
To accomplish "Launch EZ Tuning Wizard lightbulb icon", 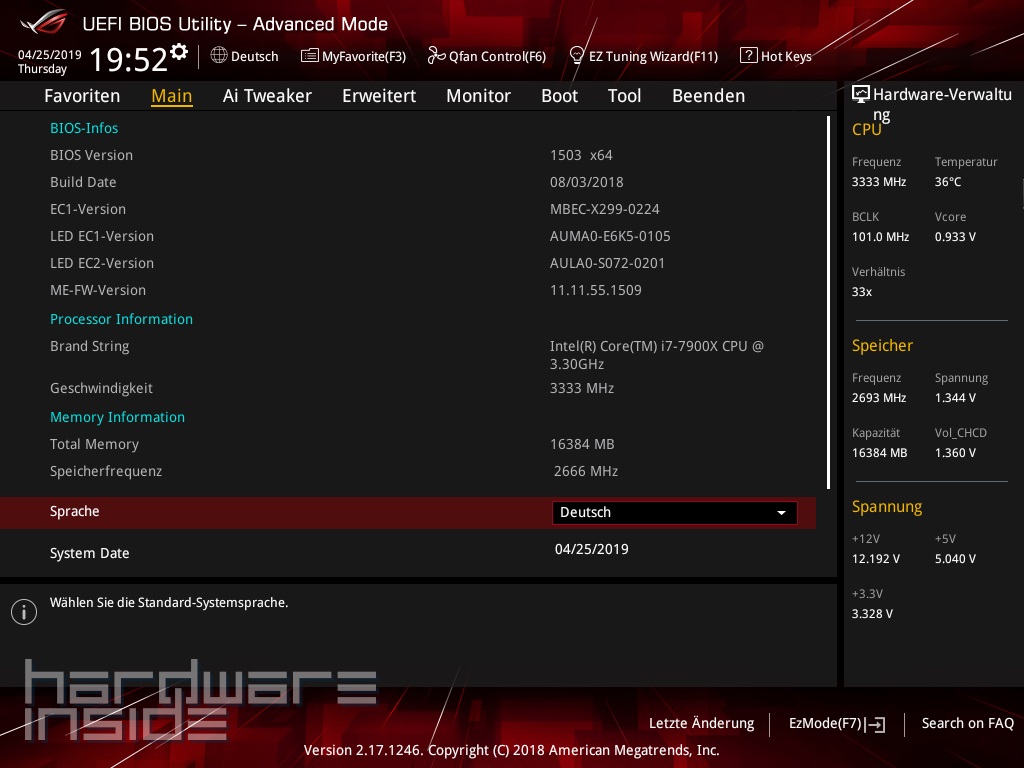I will (x=577, y=56).
